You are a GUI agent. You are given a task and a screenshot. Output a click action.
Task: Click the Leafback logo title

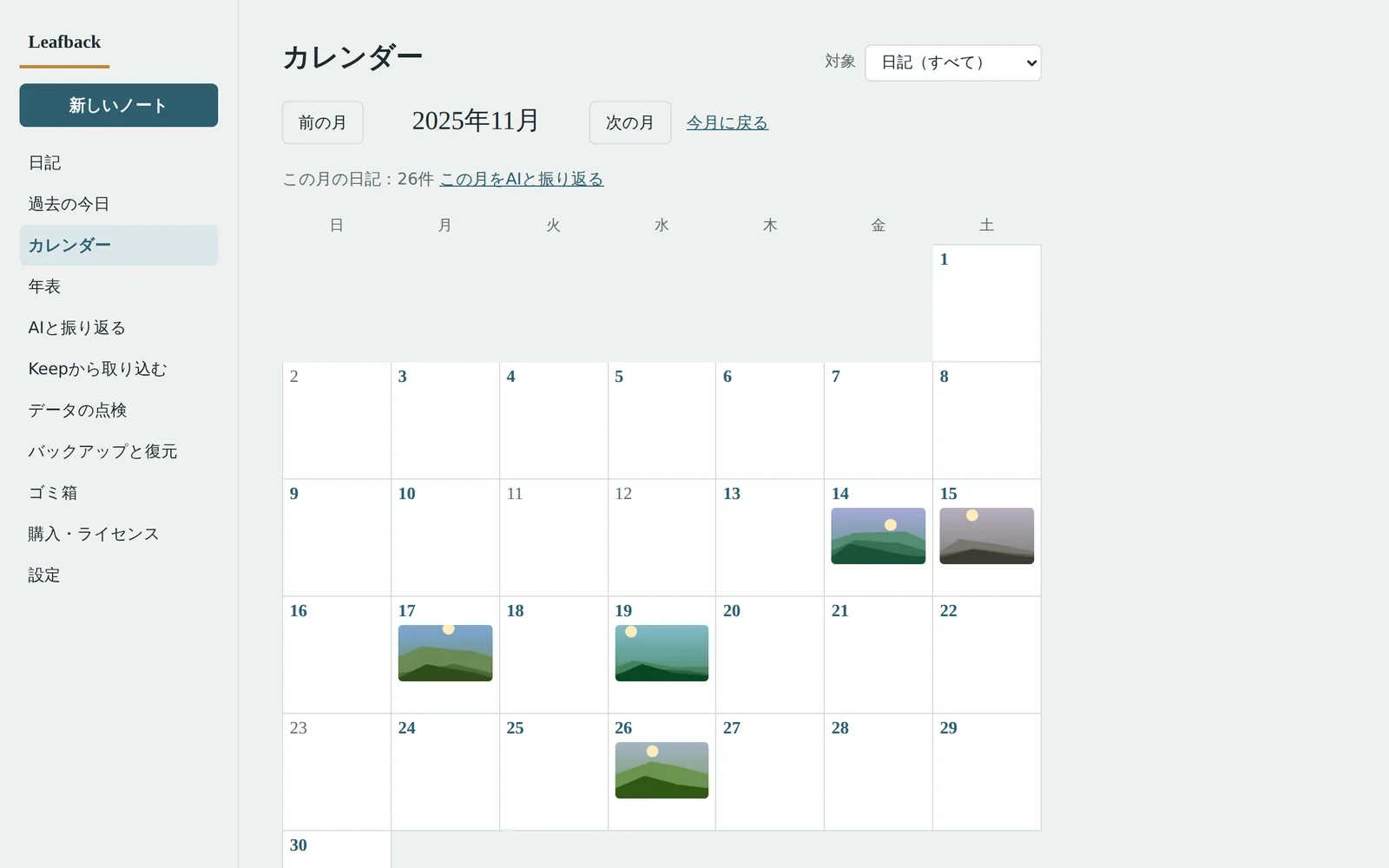(x=64, y=42)
